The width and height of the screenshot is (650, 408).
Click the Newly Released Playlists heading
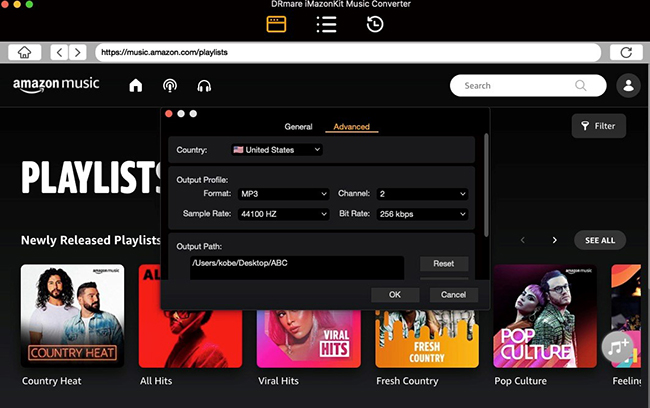coord(91,240)
